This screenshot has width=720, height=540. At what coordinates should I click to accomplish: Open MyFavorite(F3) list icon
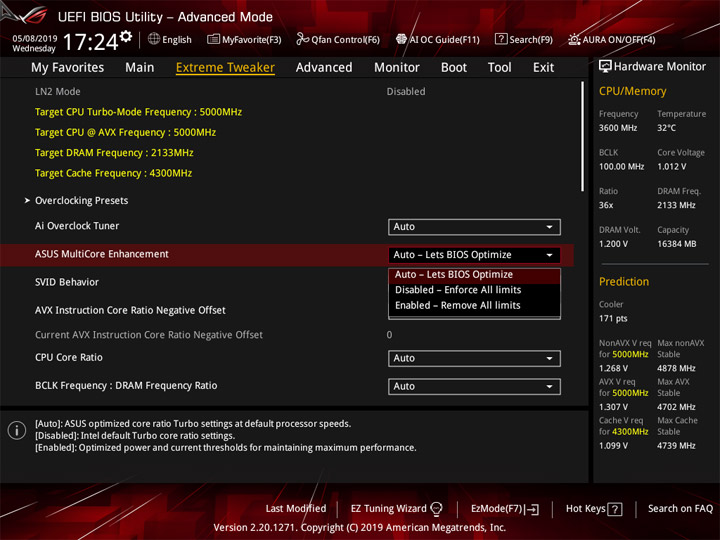click(x=213, y=39)
